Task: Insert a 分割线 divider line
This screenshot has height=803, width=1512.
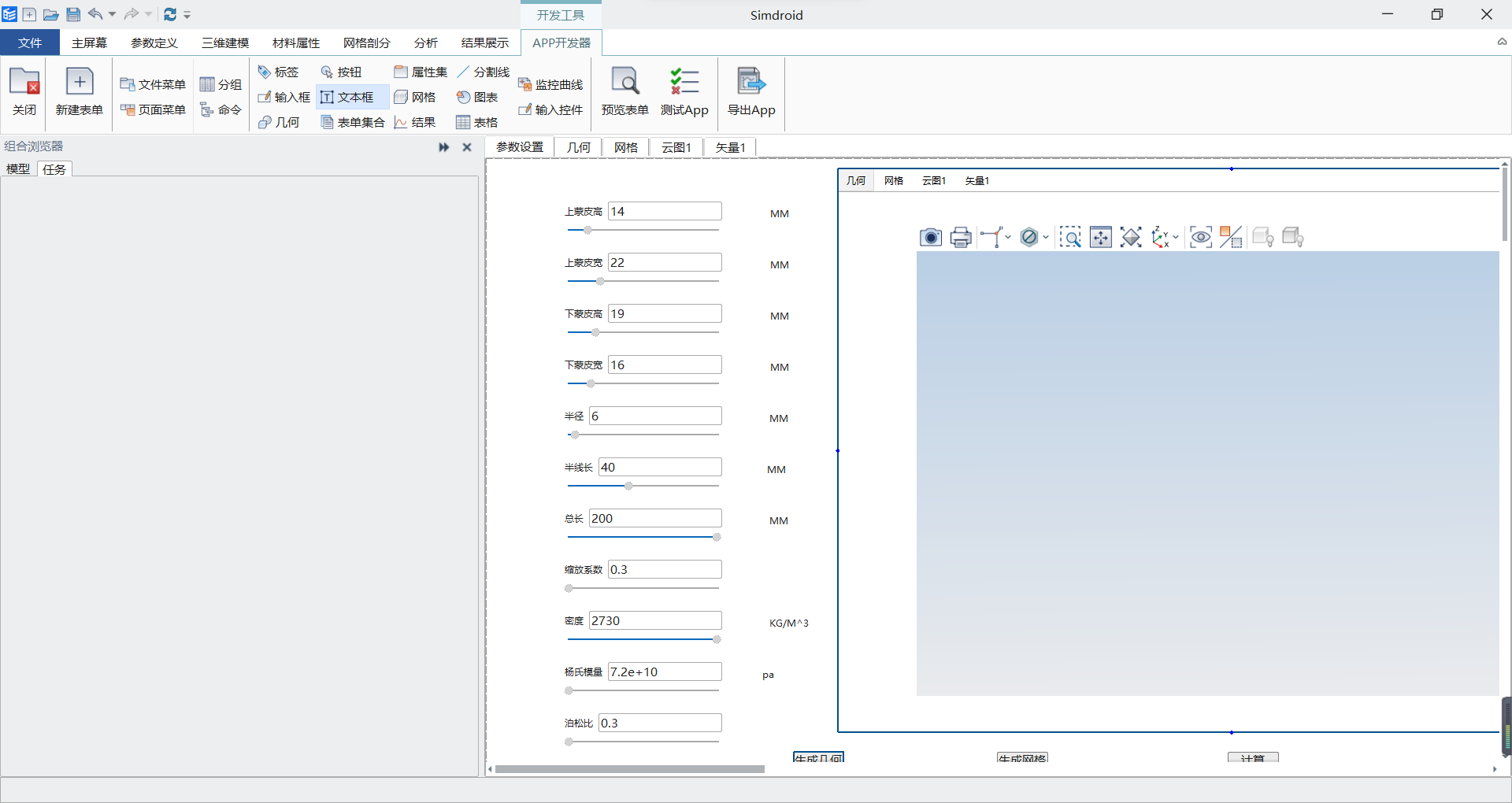Action: click(484, 72)
